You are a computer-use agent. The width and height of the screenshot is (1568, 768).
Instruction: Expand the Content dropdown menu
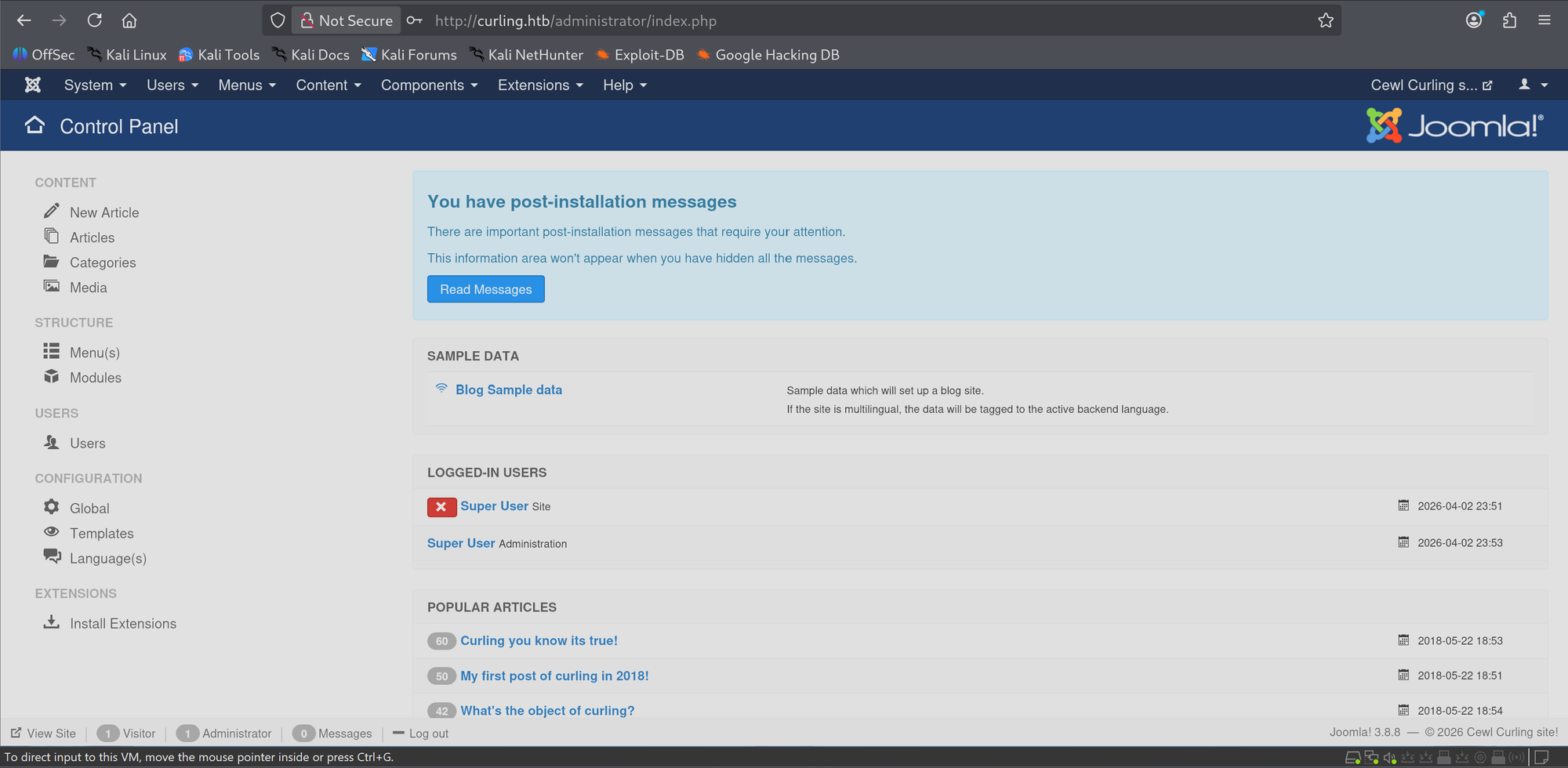328,85
